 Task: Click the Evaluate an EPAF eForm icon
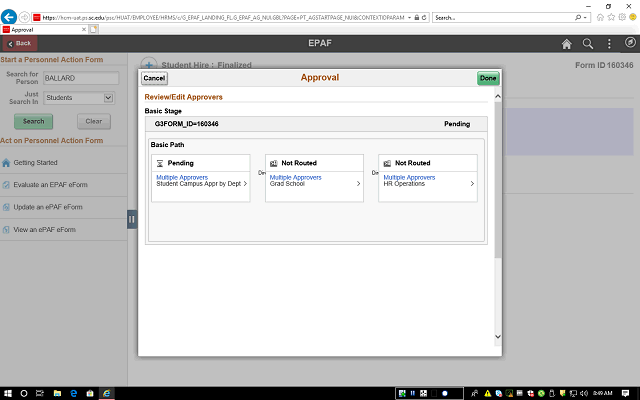[6, 185]
